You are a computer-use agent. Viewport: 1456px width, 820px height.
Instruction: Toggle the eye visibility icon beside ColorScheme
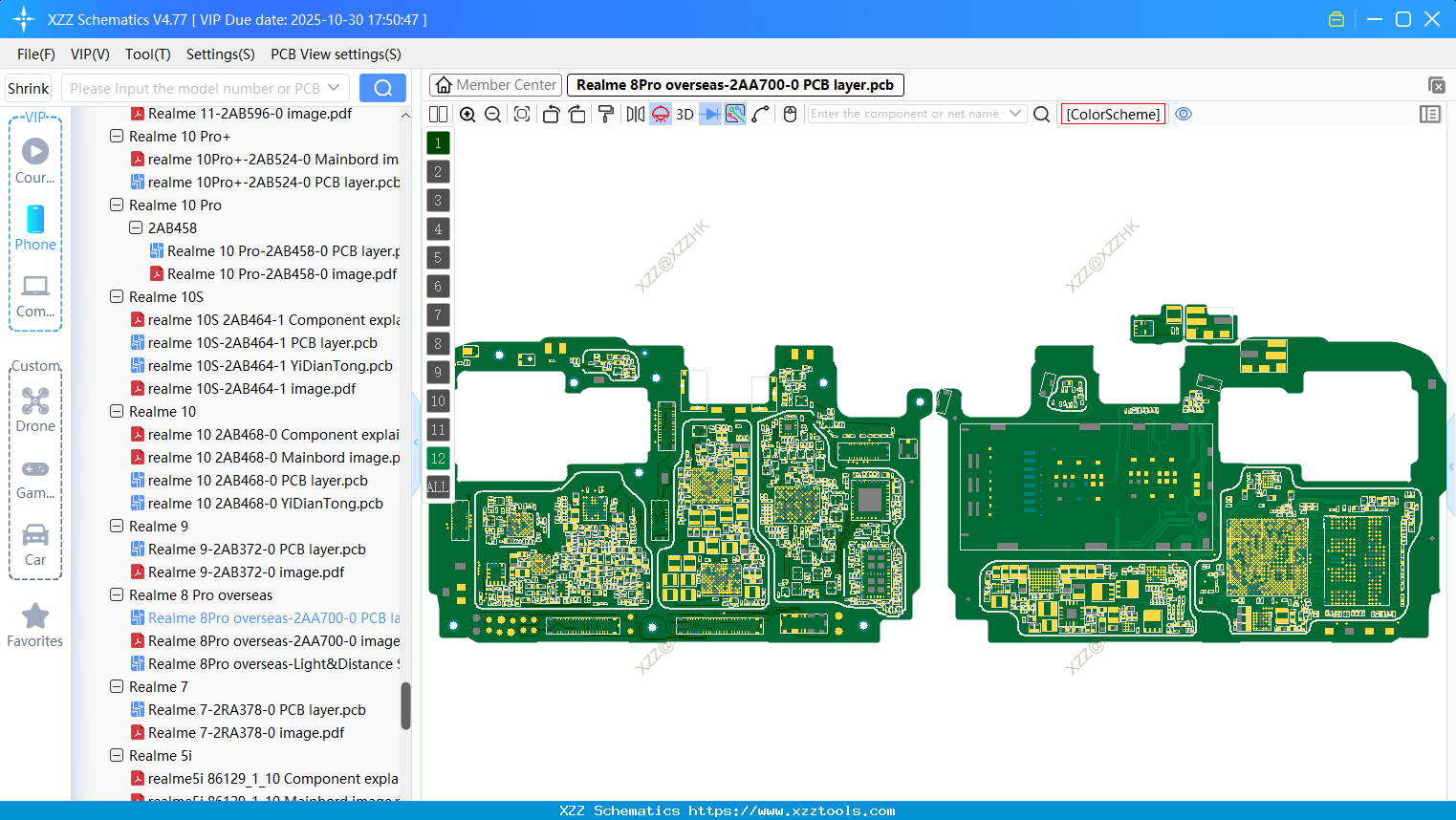click(1184, 114)
